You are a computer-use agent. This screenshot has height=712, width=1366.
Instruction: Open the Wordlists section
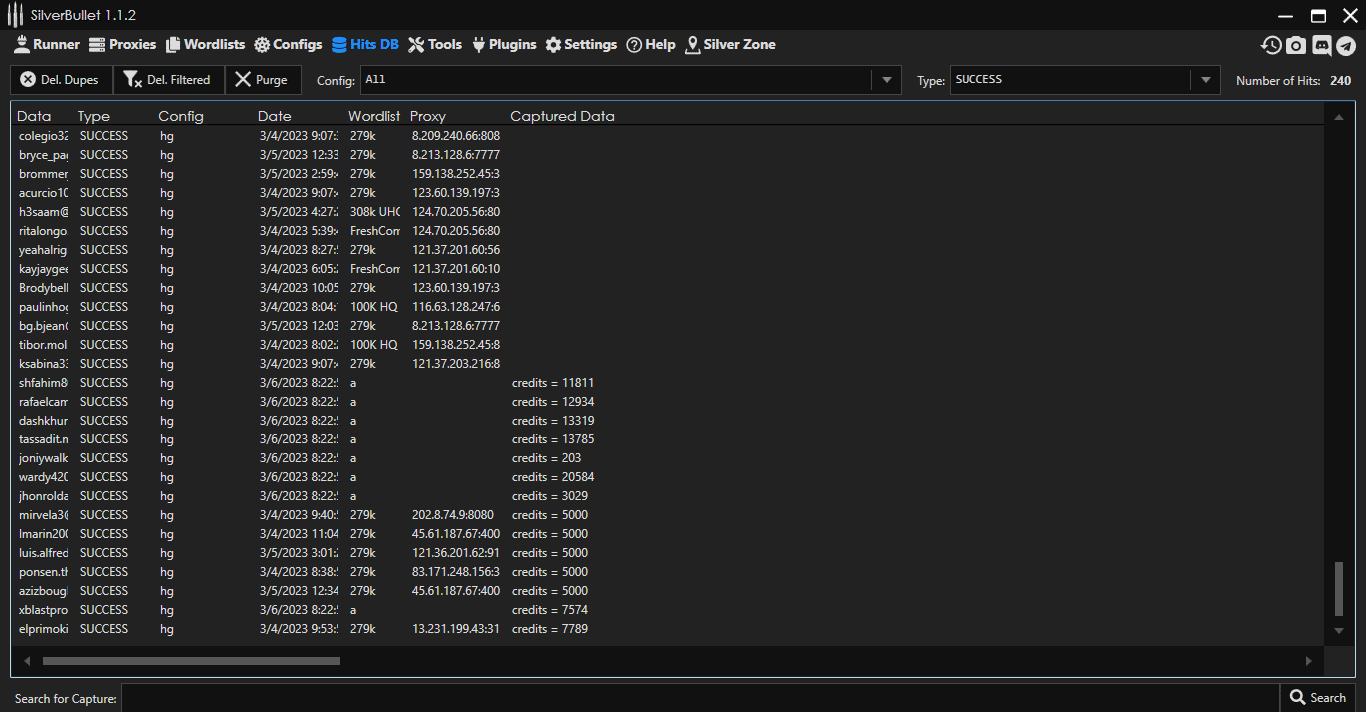(x=205, y=45)
